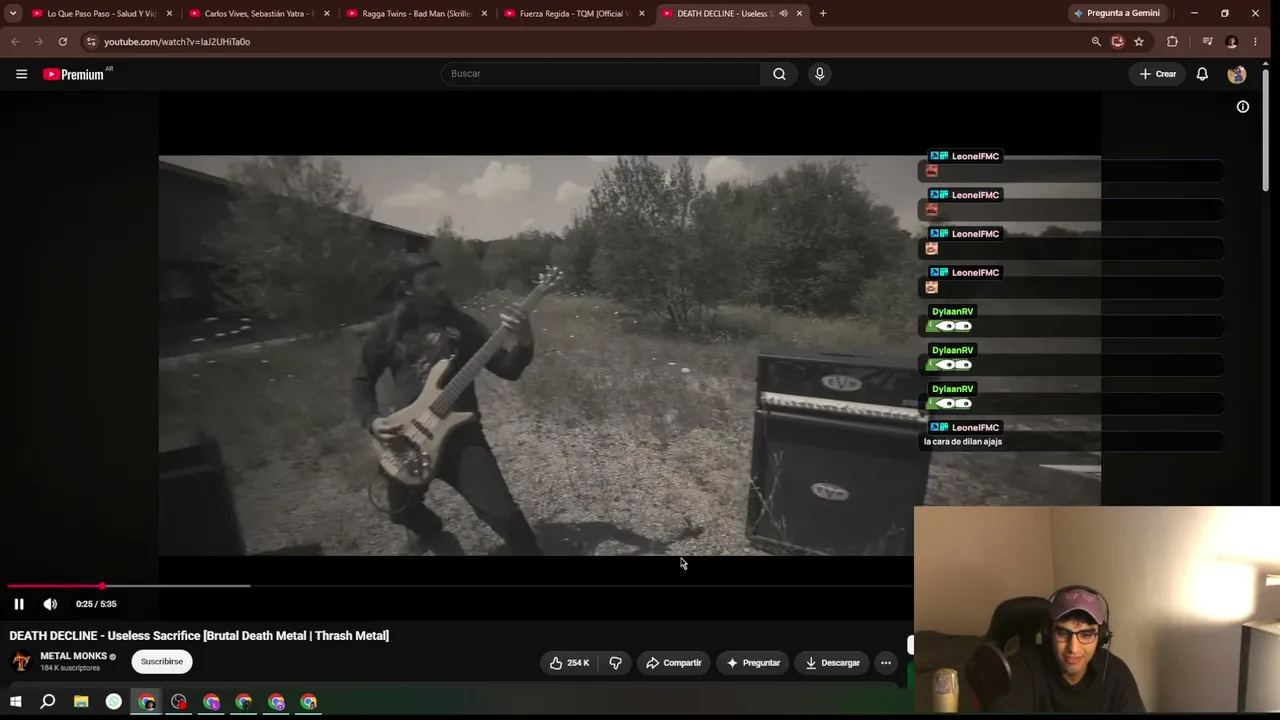This screenshot has width=1280, height=720.
Task: Click the Compartir share button
Action: pos(674,663)
